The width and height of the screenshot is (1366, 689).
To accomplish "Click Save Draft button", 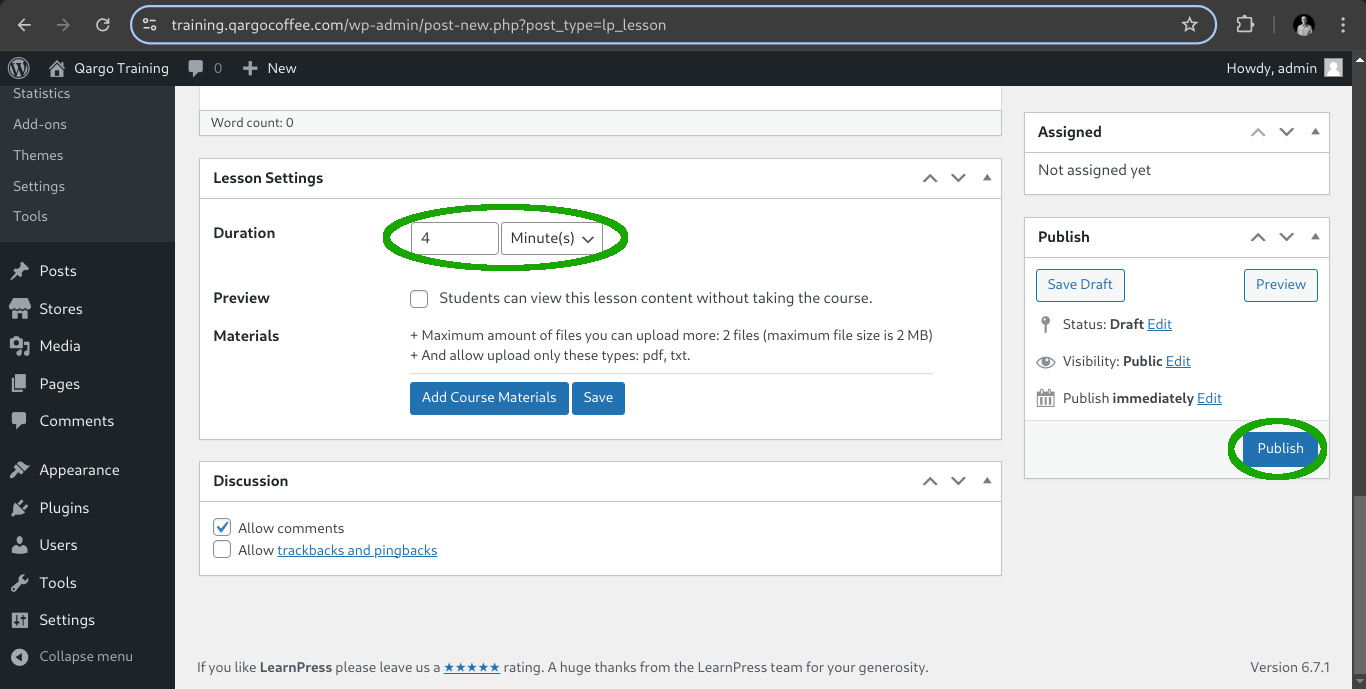I will point(1080,284).
